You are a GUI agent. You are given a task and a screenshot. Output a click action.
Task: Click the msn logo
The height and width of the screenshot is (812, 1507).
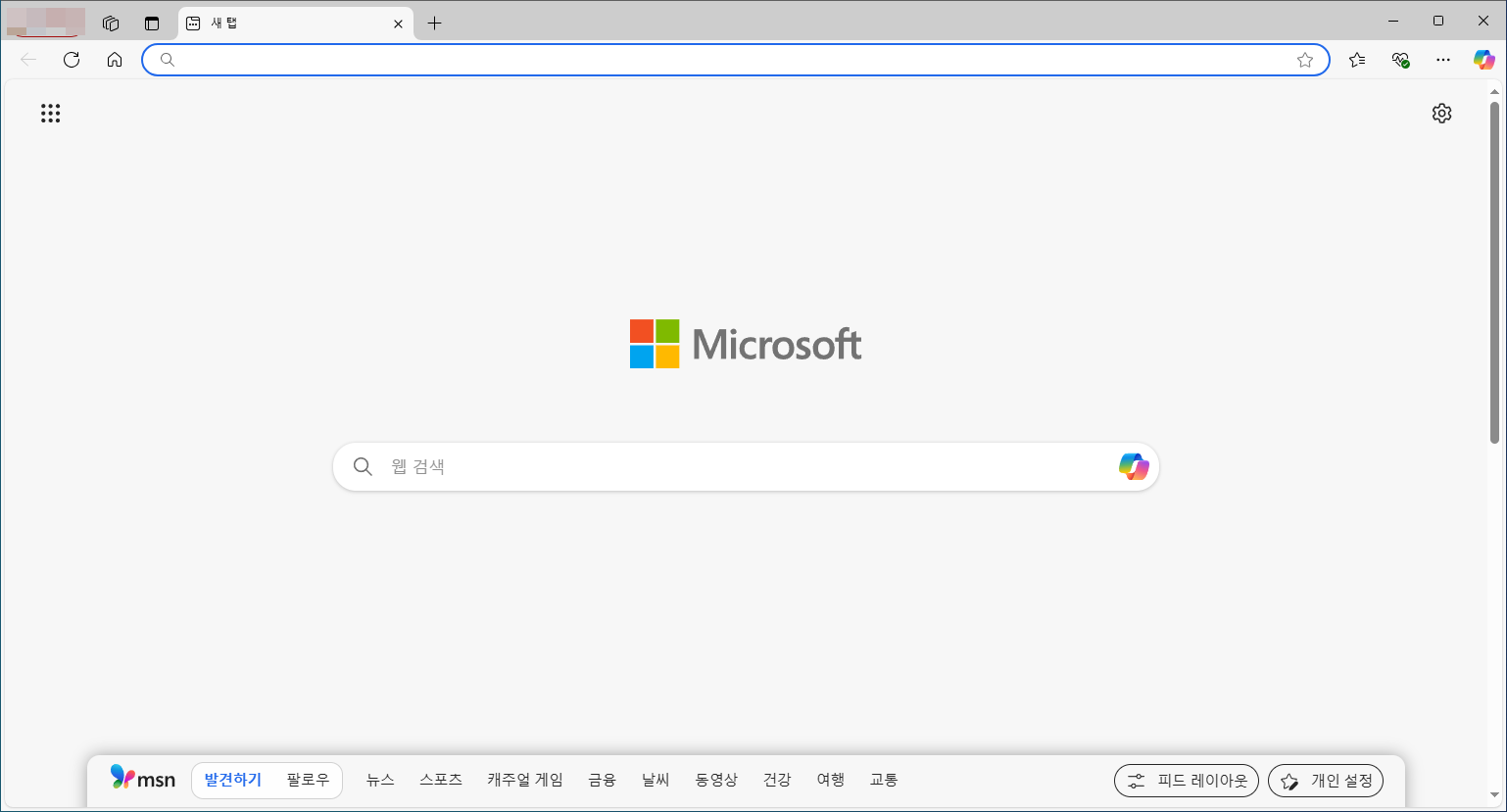[143, 780]
